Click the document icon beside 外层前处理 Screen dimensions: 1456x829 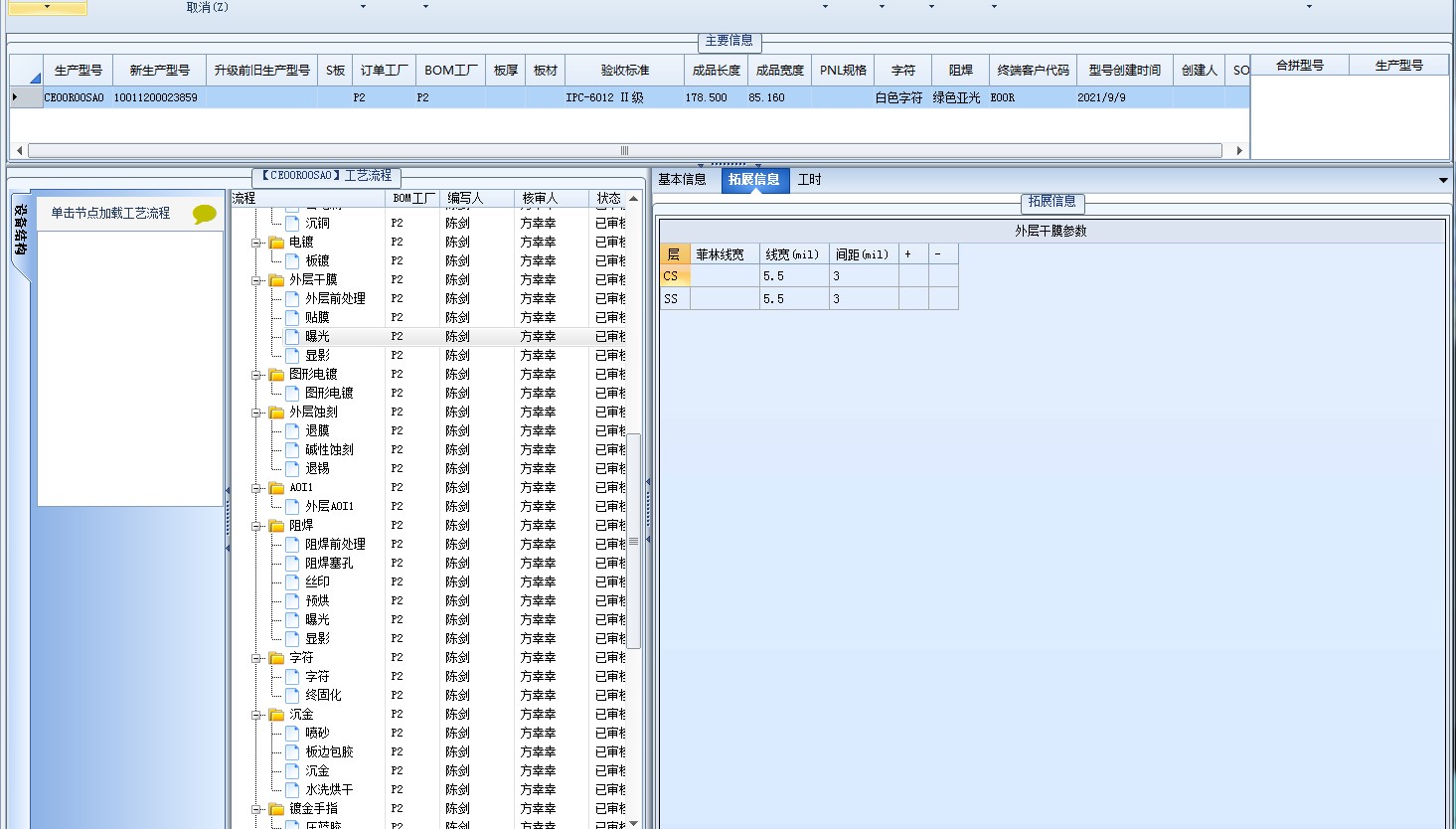(292, 299)
